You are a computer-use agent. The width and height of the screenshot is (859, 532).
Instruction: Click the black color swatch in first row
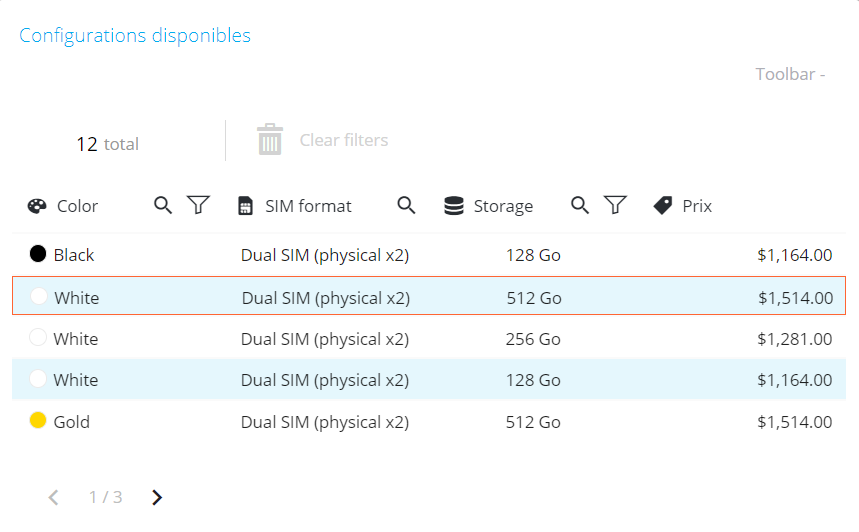(x=38, y=254)
